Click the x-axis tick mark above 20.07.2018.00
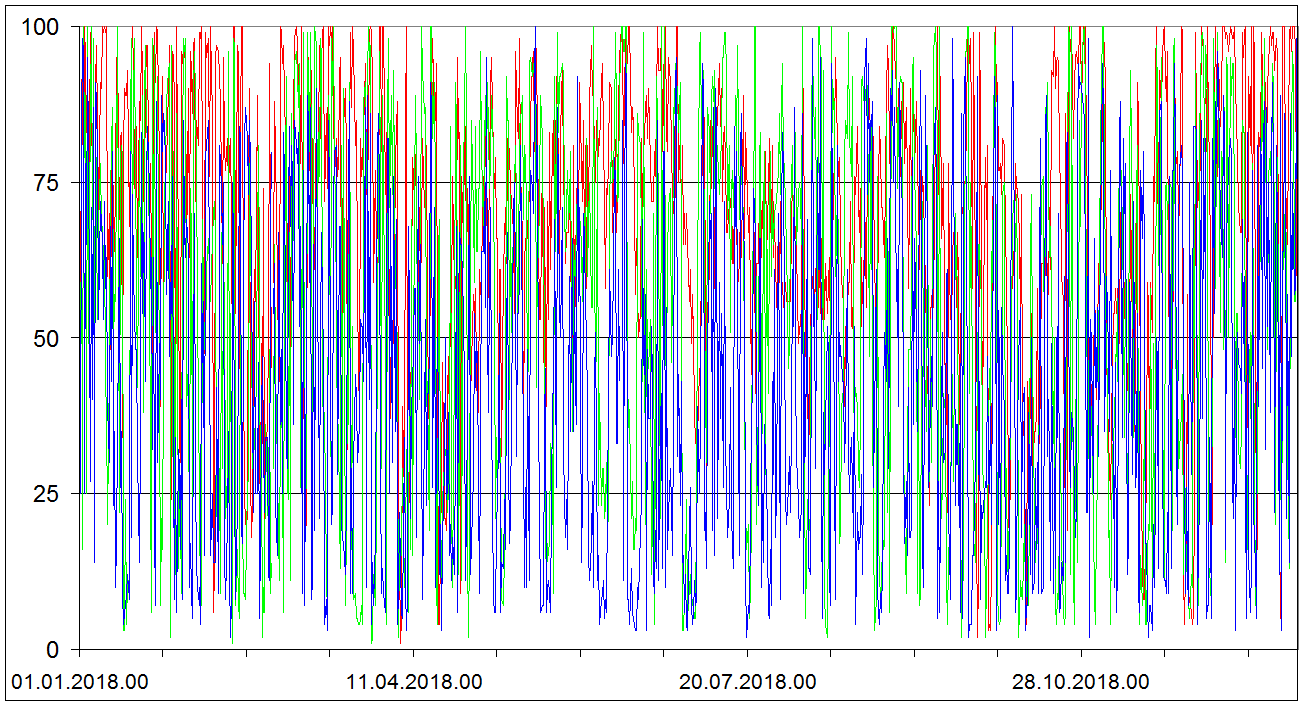Viewport: 1303px width, 705px height. (747, 654)
